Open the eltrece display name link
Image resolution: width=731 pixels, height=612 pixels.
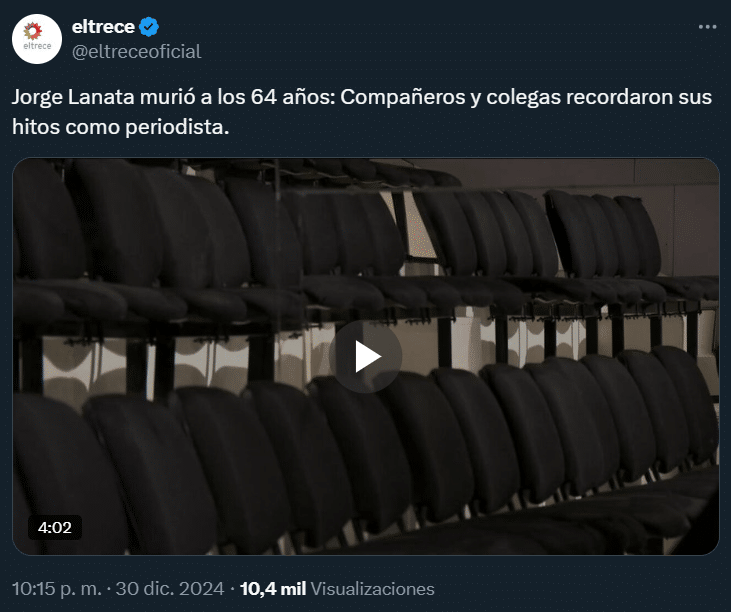click(x=103, y=27)
